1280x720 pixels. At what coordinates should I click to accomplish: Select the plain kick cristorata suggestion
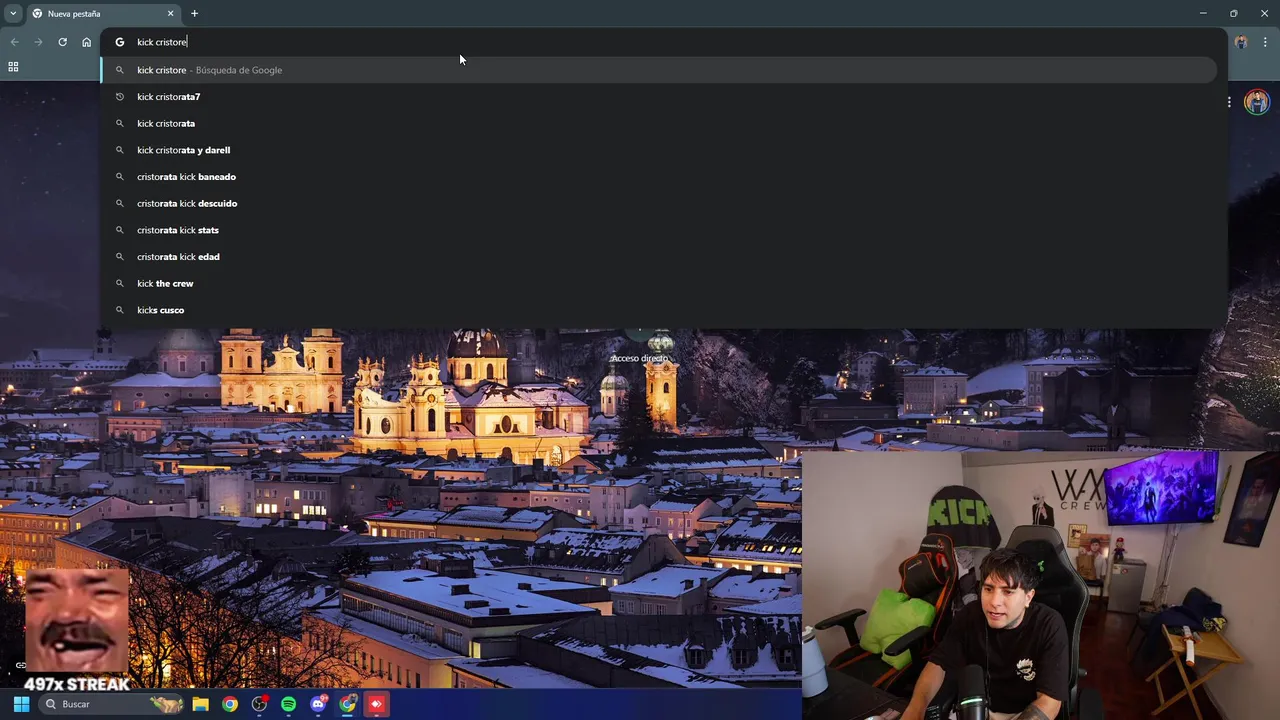pos(659,123)
